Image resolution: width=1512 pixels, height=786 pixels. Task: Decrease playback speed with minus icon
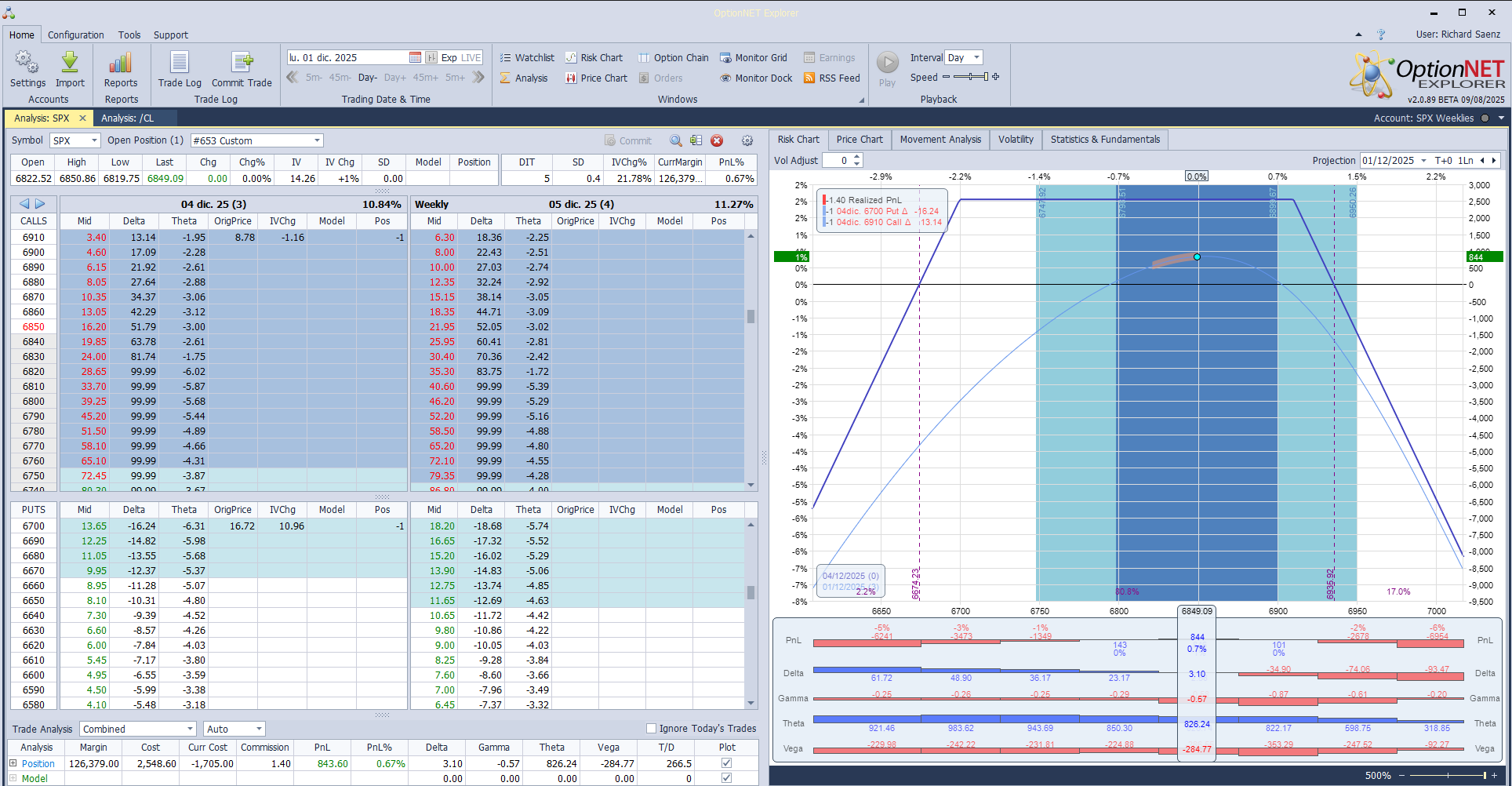coord(946,77)
